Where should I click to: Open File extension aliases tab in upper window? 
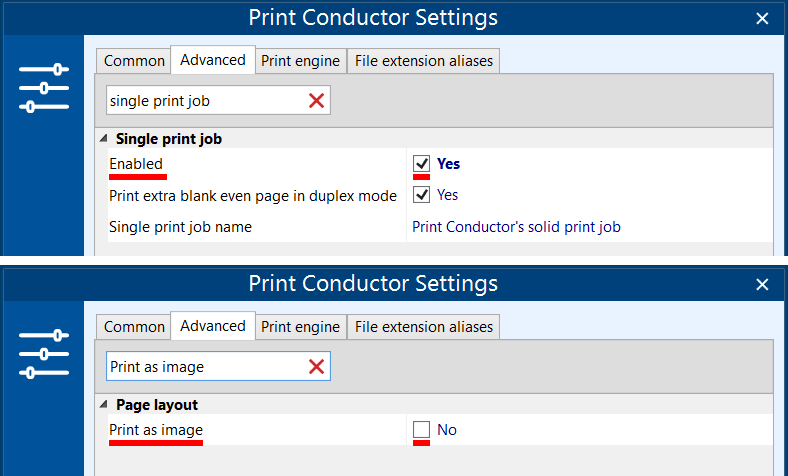pyautogui.click(x=424, y=61)
